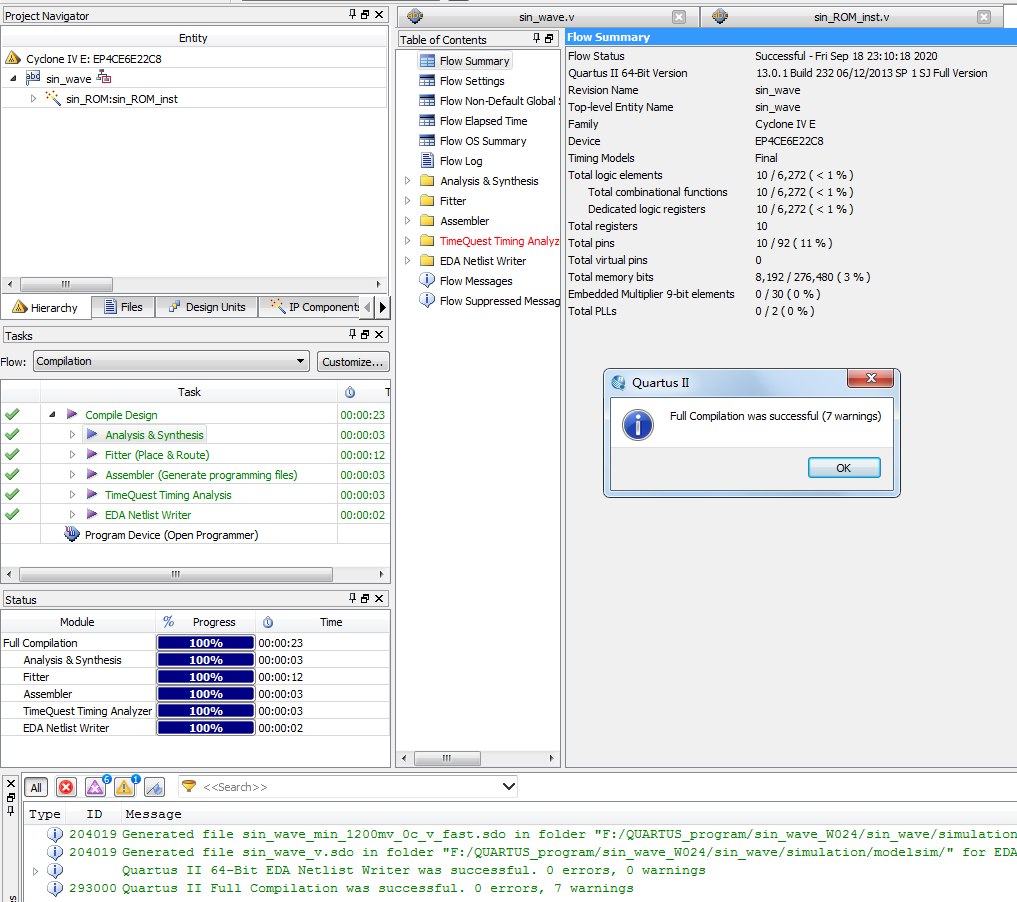Click the Time column clock icon in Tasks

point(350,392)
